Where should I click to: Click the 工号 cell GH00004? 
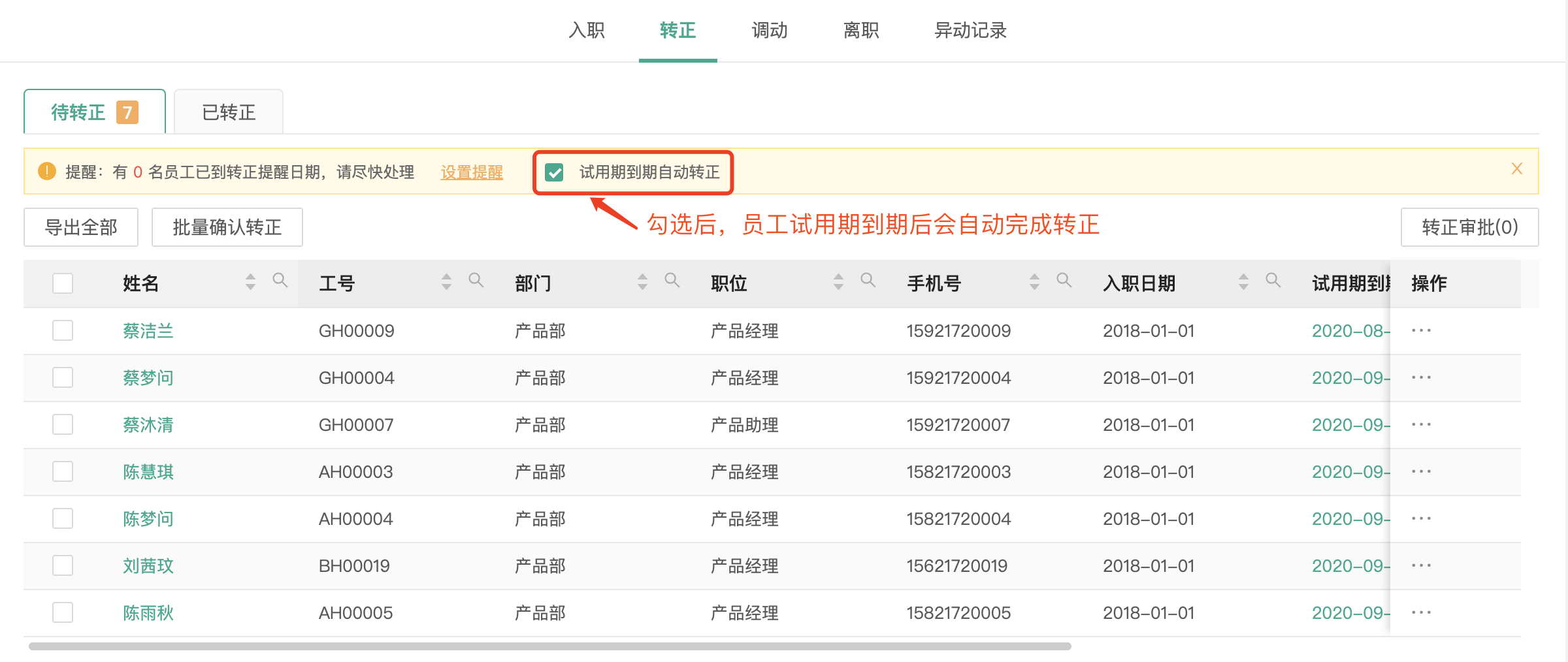click(357, 378)
